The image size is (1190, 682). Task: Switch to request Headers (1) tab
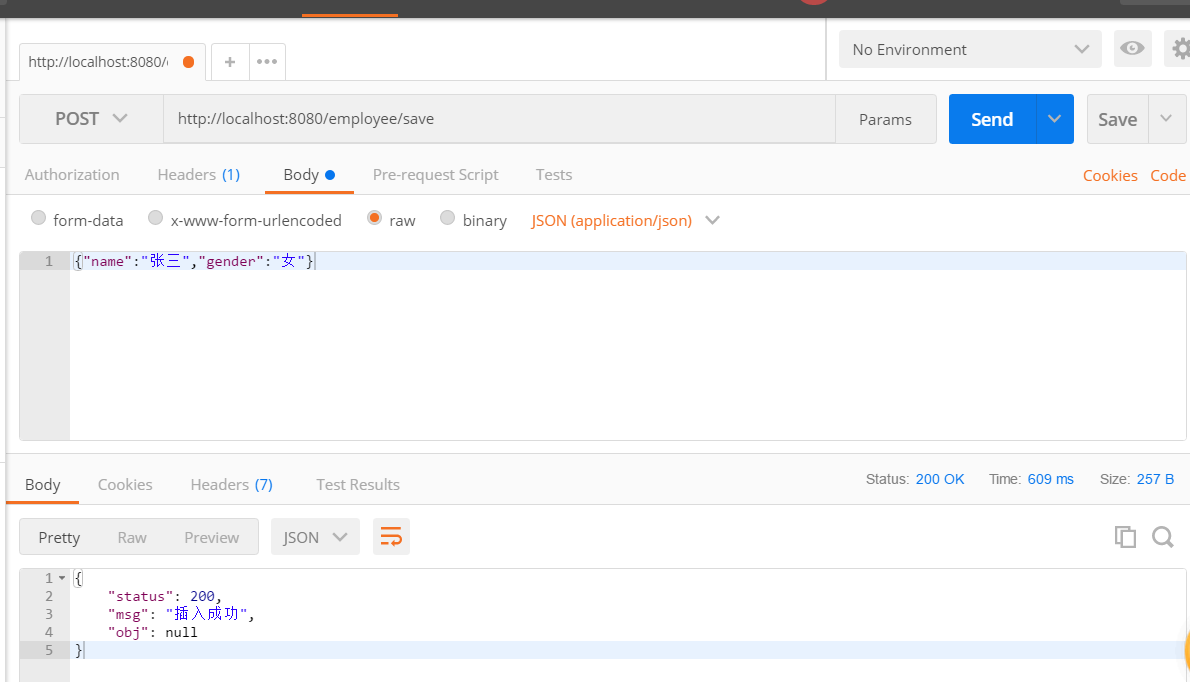coord(199,174)
